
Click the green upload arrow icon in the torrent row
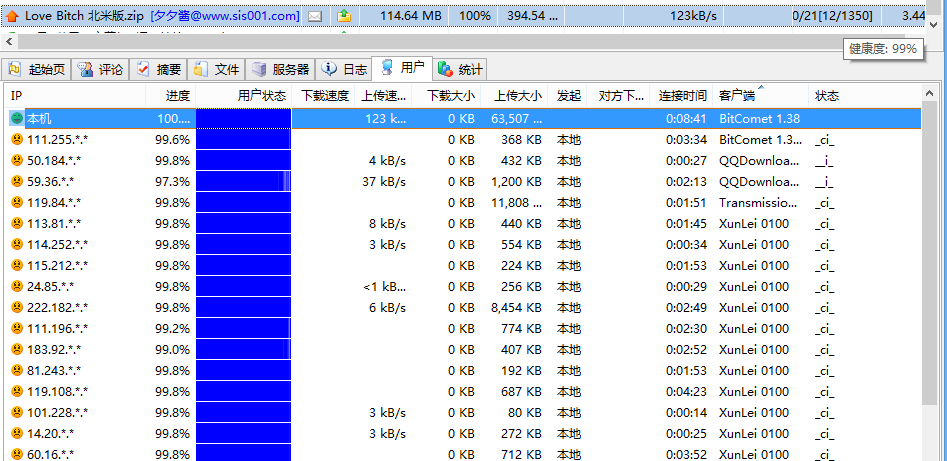[345, 16]
